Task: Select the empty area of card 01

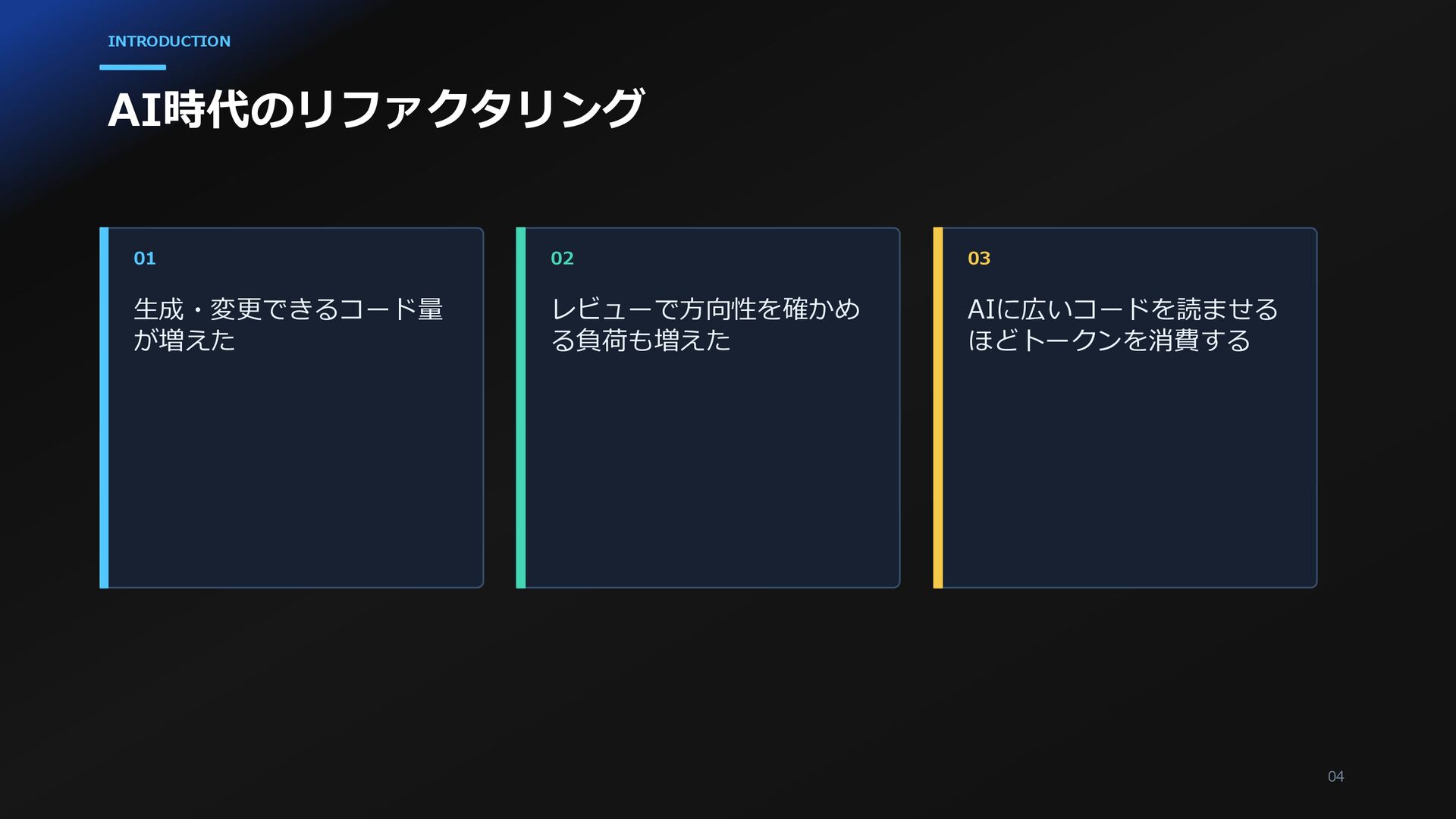Action: click(x=296, y=470)
